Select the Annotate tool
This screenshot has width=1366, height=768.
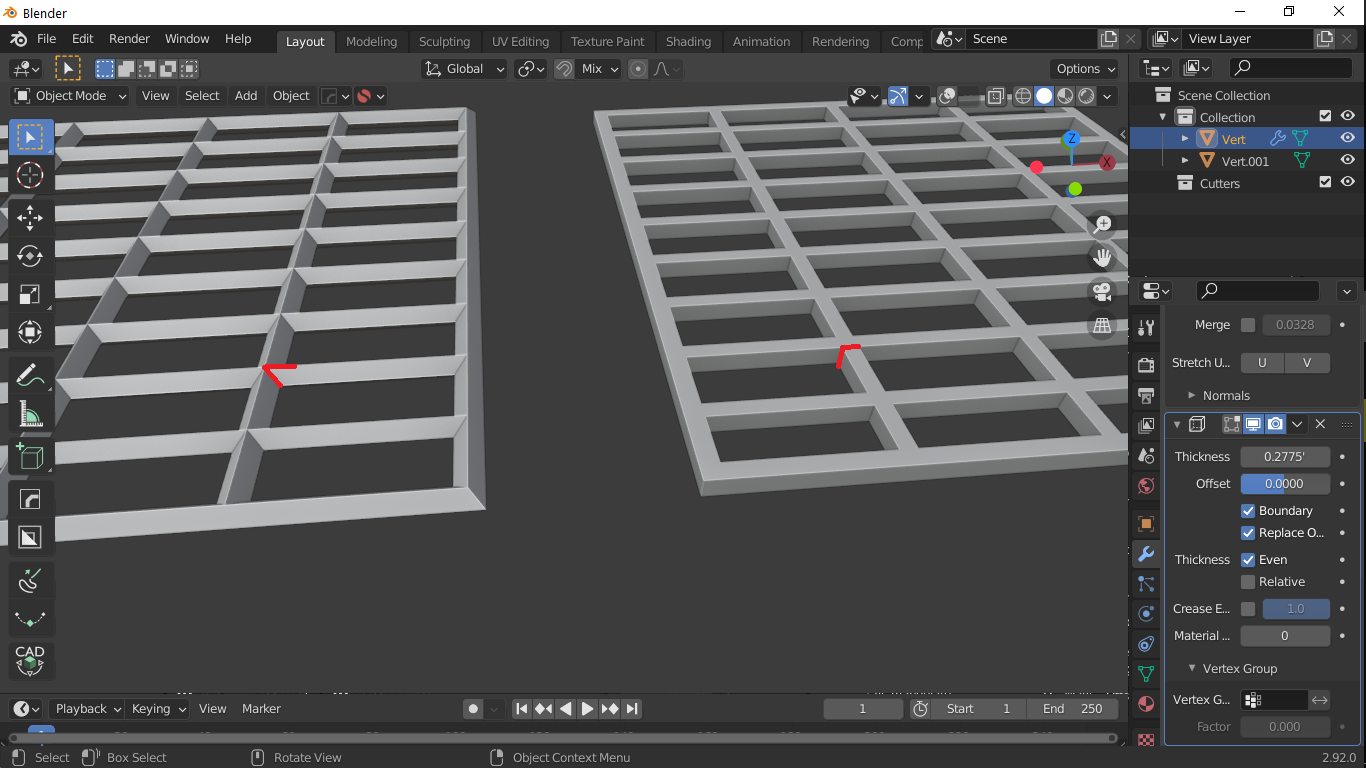(30, 376)
